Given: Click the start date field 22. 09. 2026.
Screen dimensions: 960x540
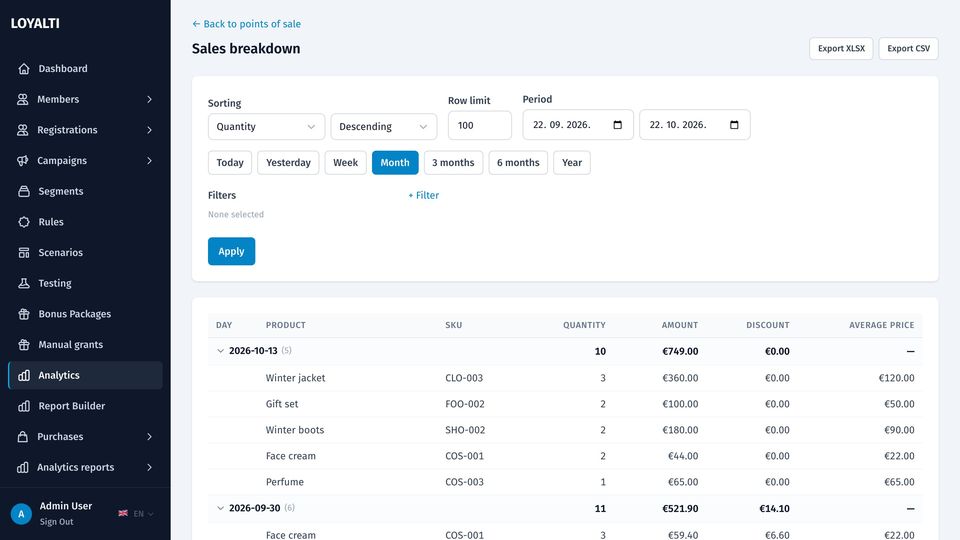Looking at the screenshot, I should click(x=578, y=125).
